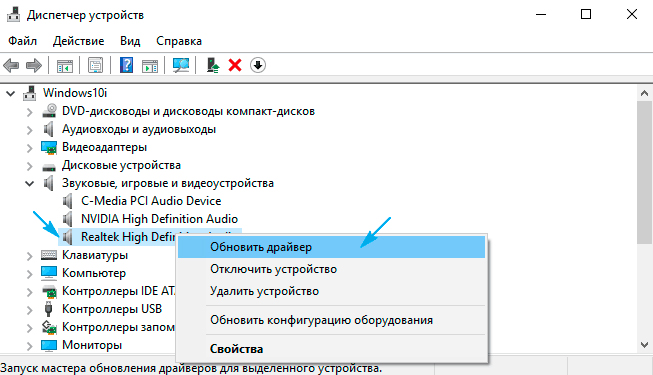Click the Disable device down-arrow icon
653x375 pixels.
(x=258, y=65)
